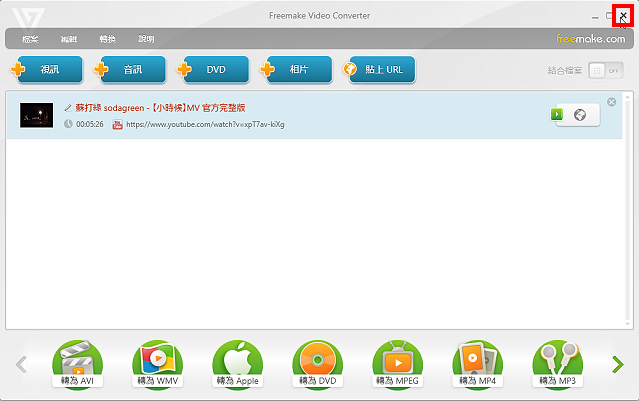Click the YouTube icon next to URL

coord(117,124)
